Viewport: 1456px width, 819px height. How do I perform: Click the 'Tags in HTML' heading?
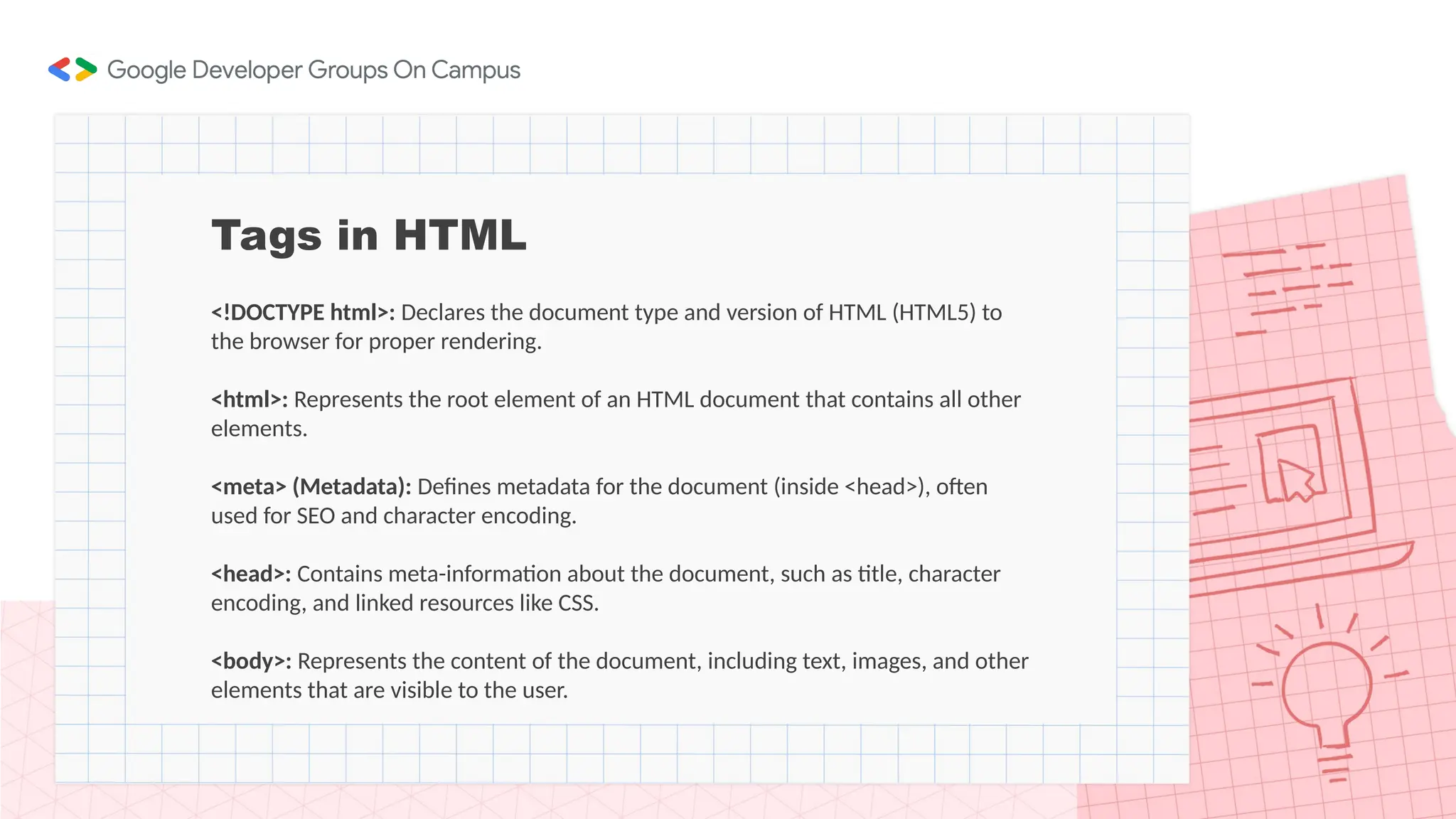click(369, 235)
